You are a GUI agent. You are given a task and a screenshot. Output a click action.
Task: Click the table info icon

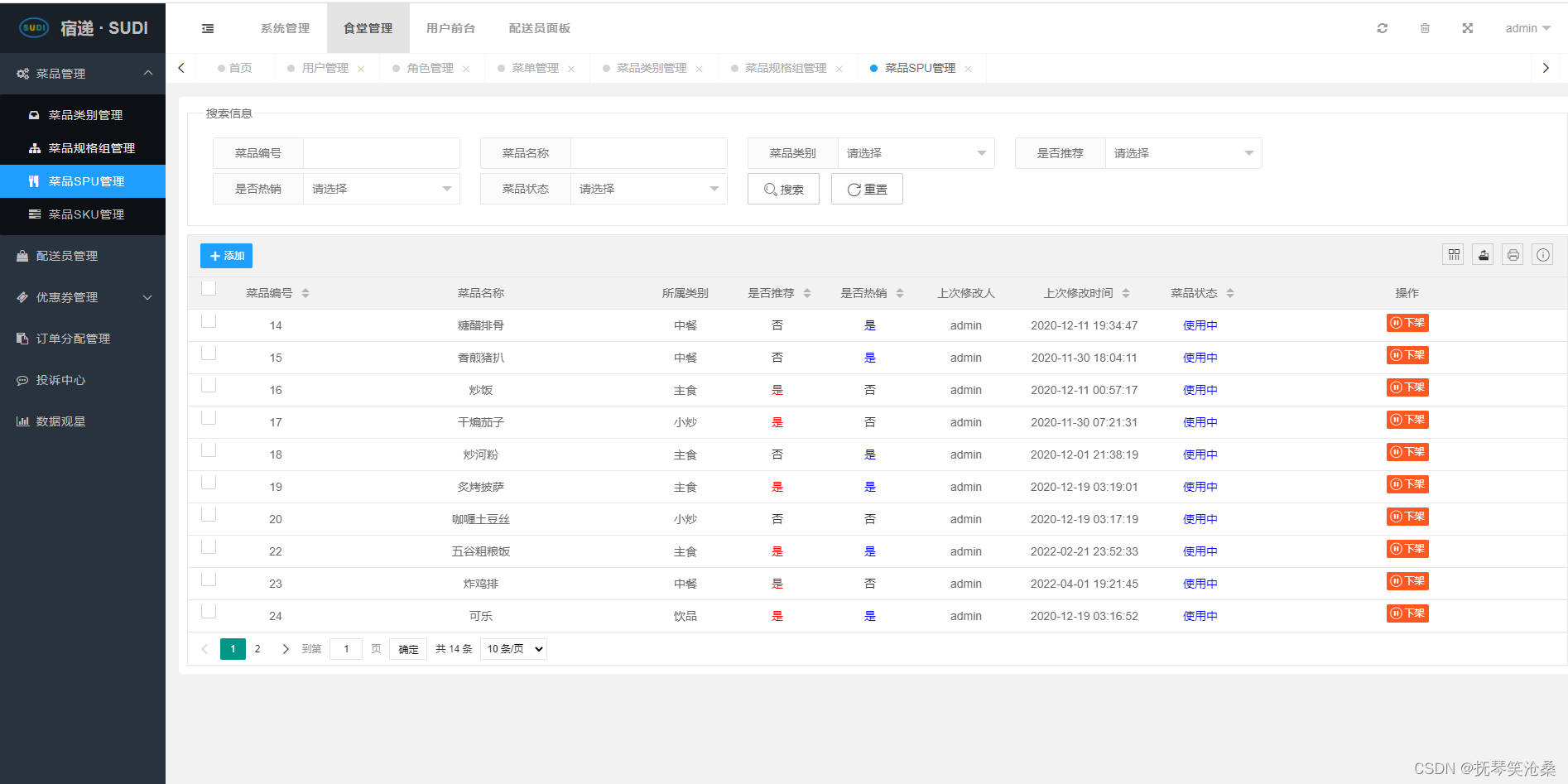coord(1543,255)
